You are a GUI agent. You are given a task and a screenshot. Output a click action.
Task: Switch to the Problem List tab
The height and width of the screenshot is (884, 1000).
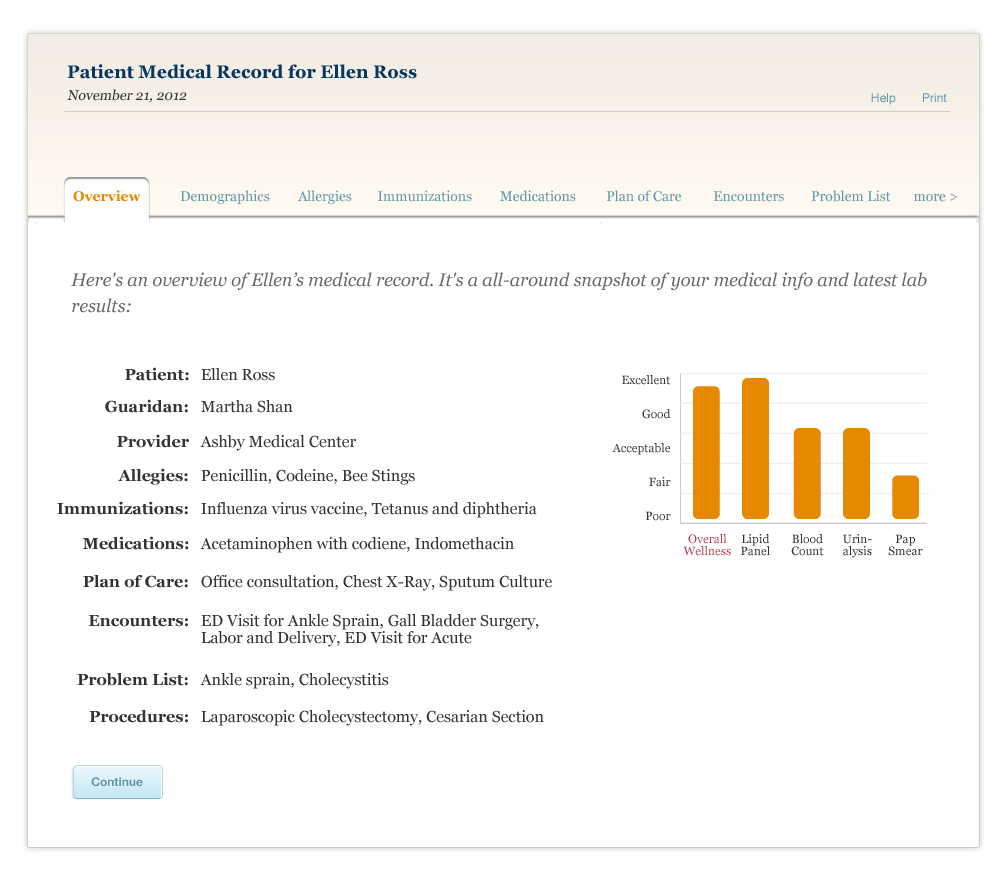click(x=850, y=196)
